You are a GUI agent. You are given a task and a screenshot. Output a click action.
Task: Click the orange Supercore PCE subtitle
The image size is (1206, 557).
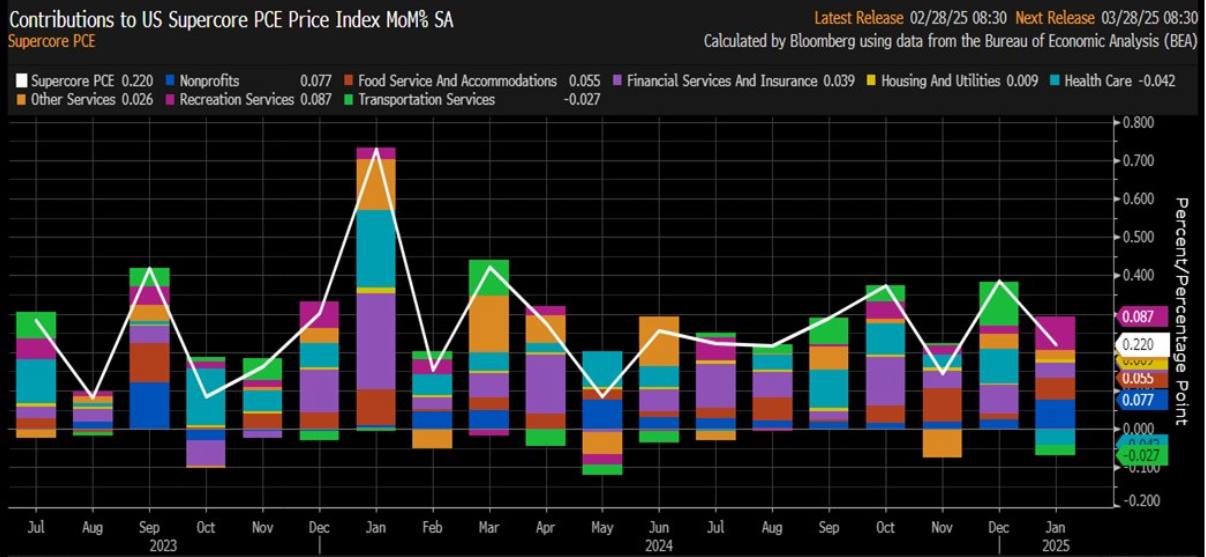tap(51, 42)
